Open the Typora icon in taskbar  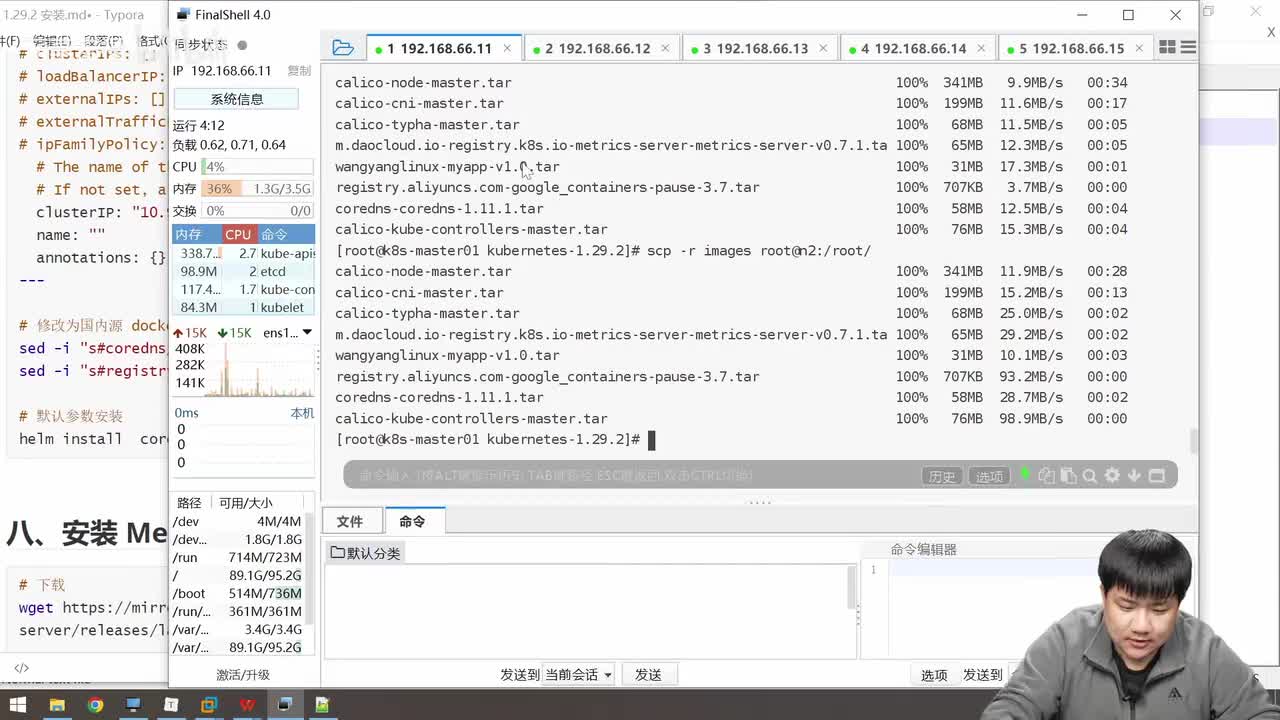171,705
